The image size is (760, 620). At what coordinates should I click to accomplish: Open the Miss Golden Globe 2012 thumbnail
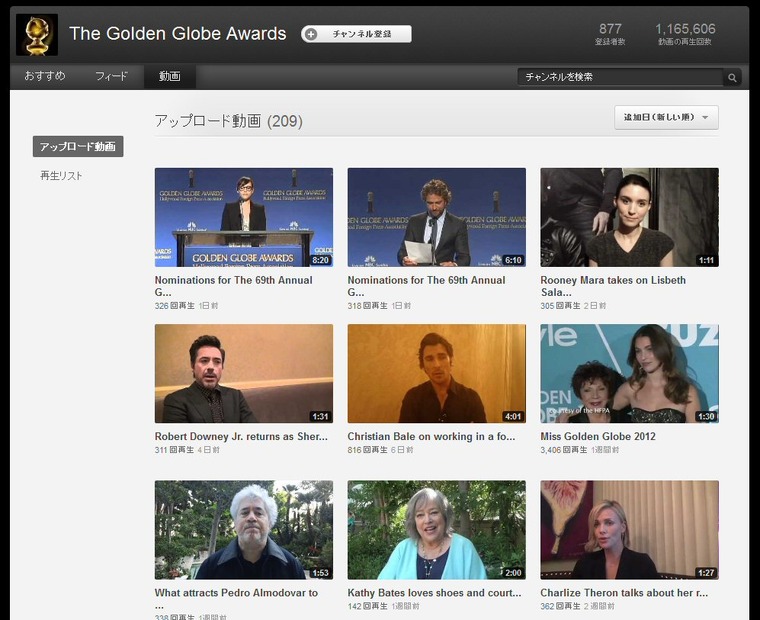(630, 373)
